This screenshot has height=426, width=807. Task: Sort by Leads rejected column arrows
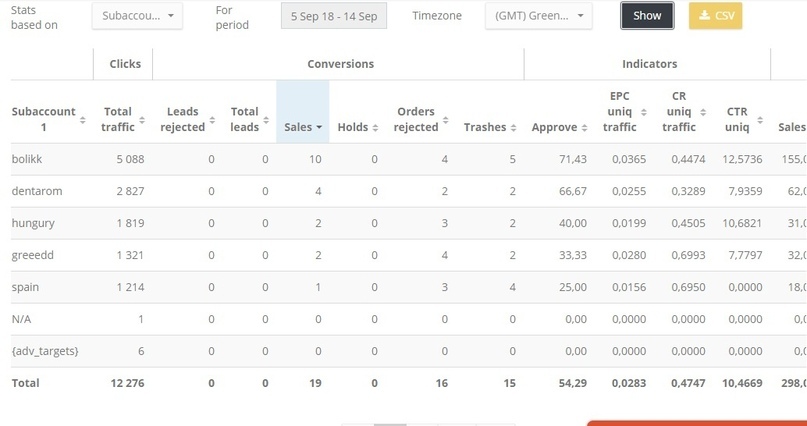click(212, 120)
